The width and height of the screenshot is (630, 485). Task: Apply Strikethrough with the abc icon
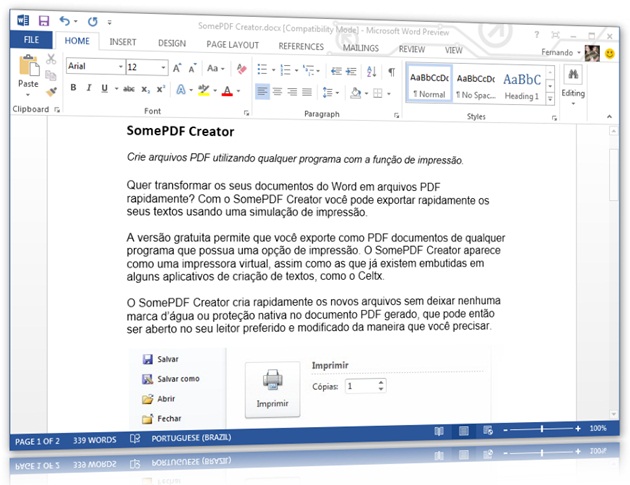coord(129,88)
